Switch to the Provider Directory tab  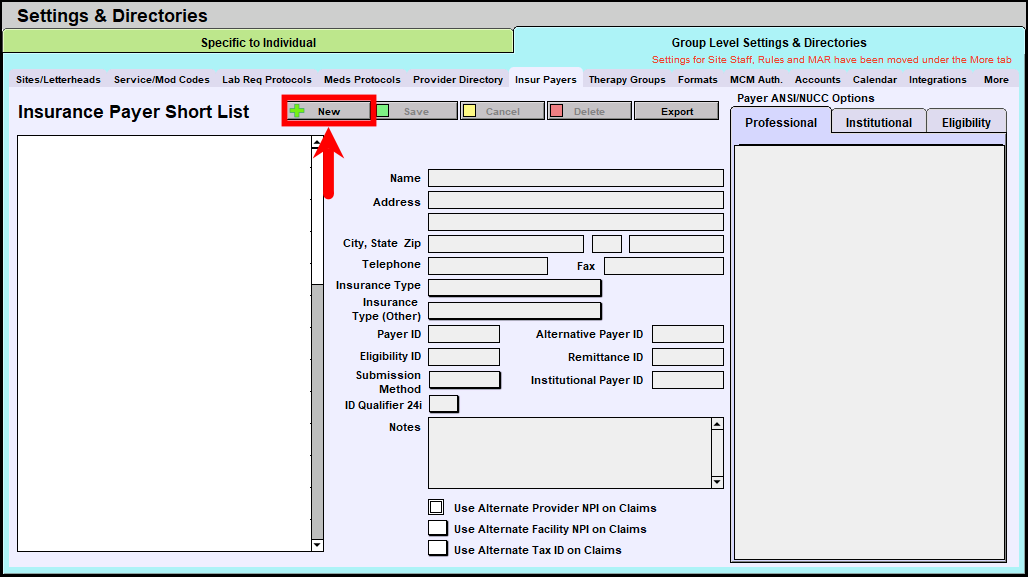(458, 79)
